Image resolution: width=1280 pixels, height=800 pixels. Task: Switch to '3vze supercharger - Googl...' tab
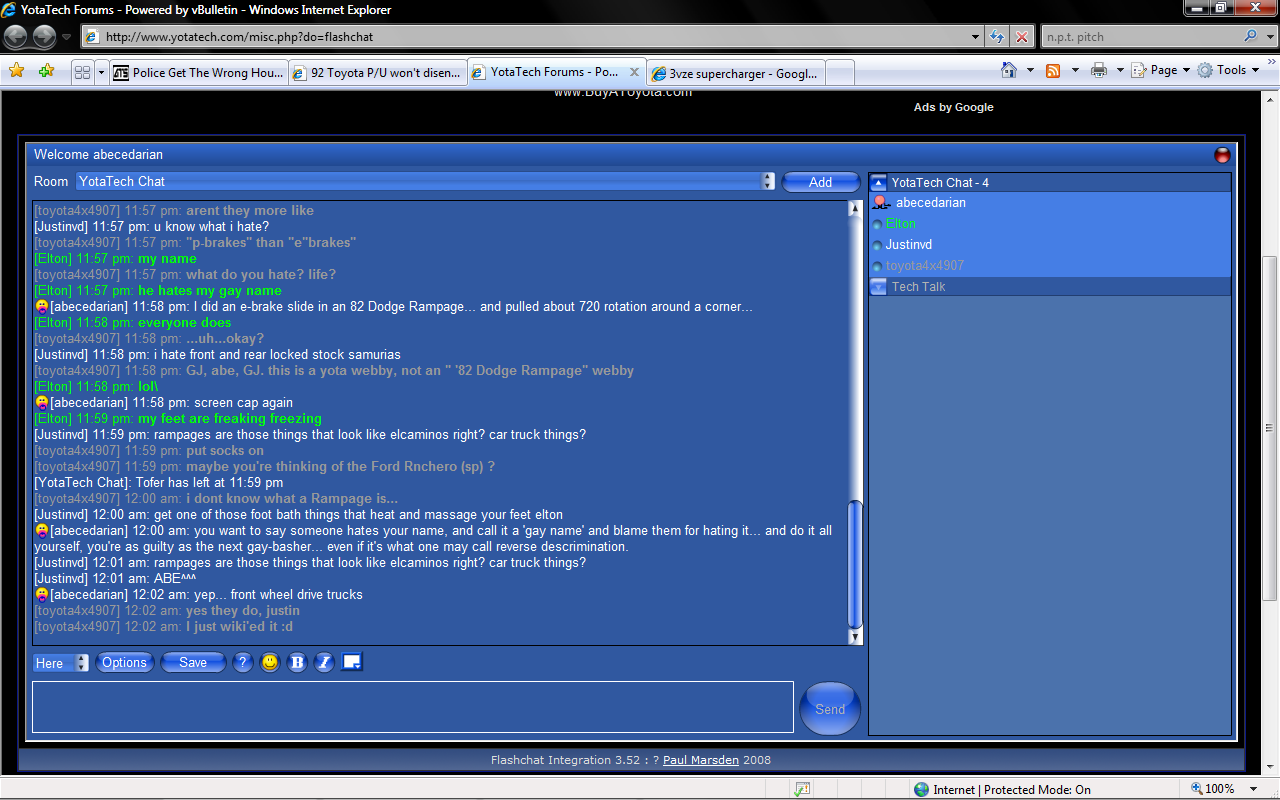click(x=736, y=73)
